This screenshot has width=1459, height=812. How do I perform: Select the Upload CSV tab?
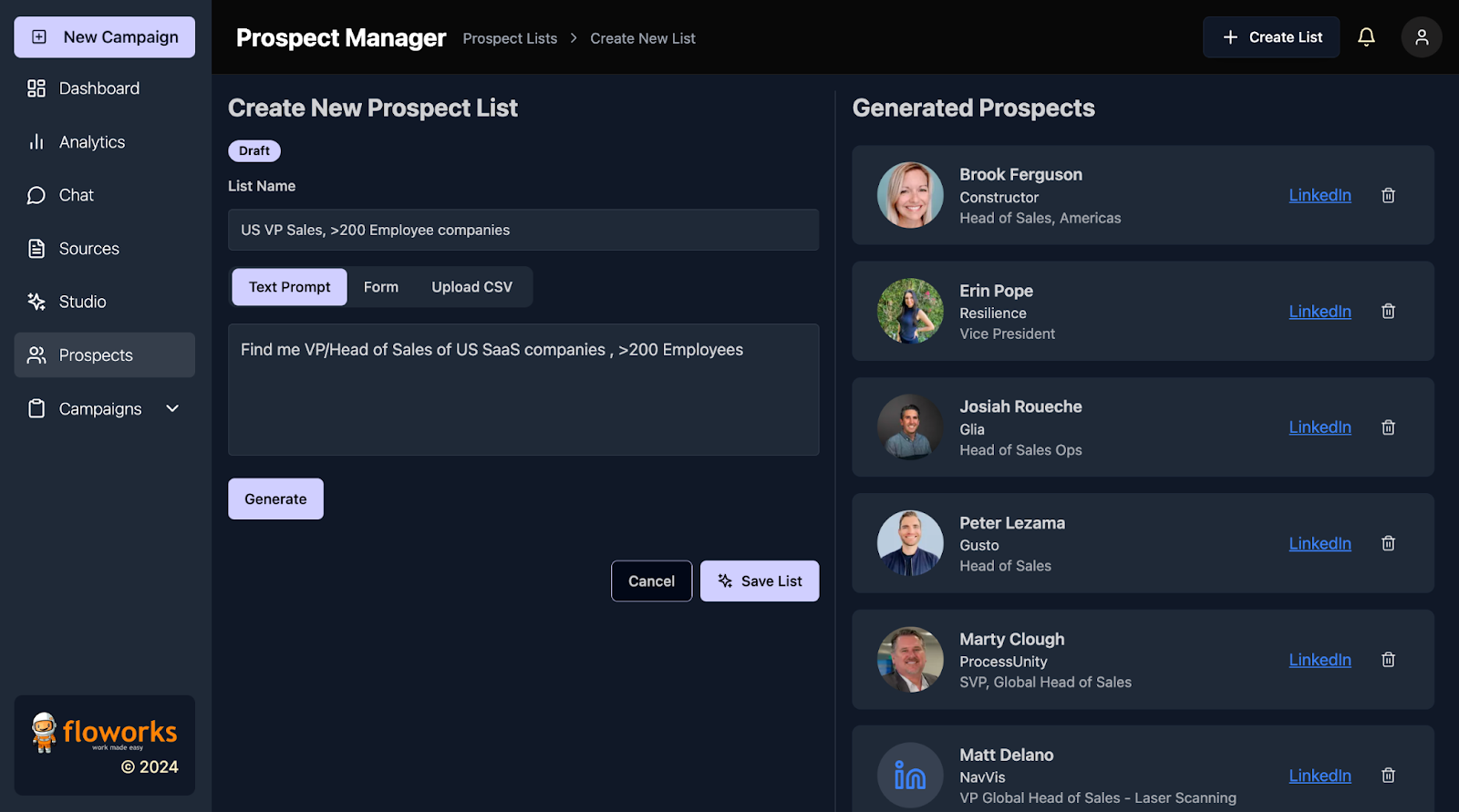coord(471,287)
